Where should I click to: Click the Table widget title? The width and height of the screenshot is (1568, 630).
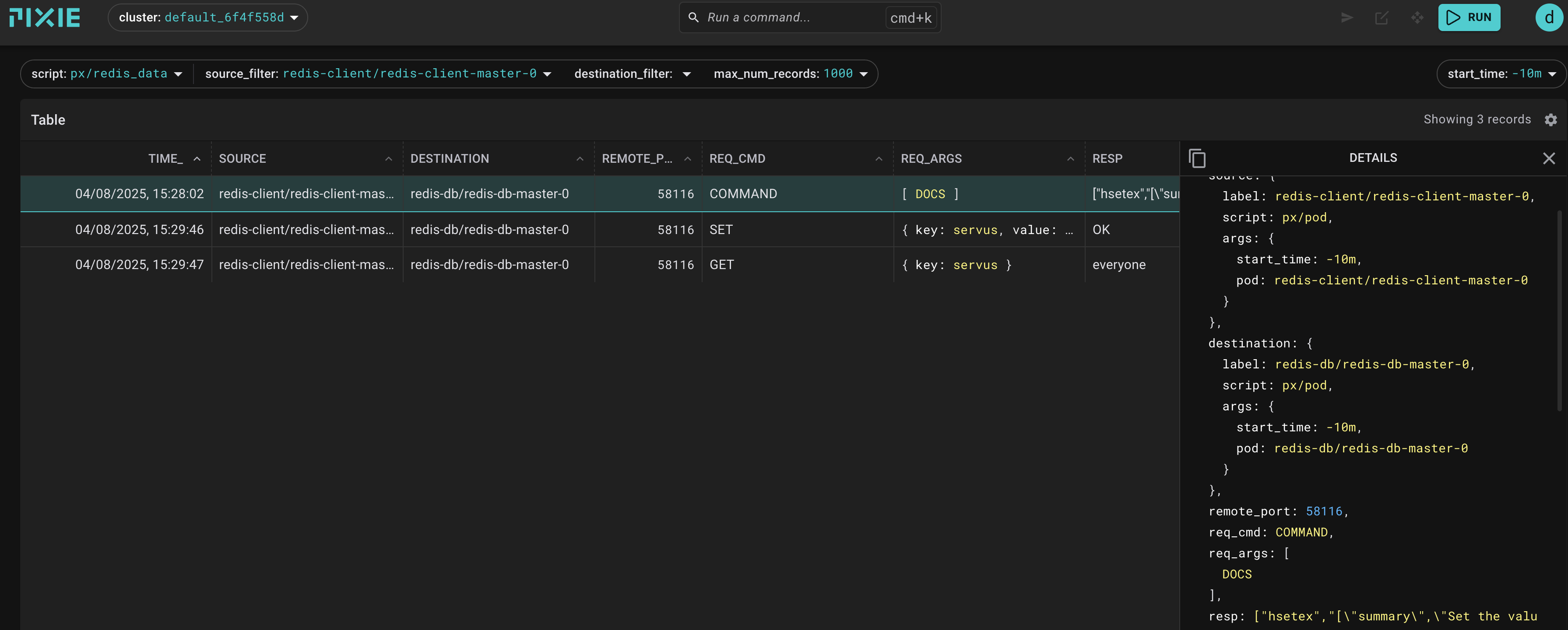(48, 120)
